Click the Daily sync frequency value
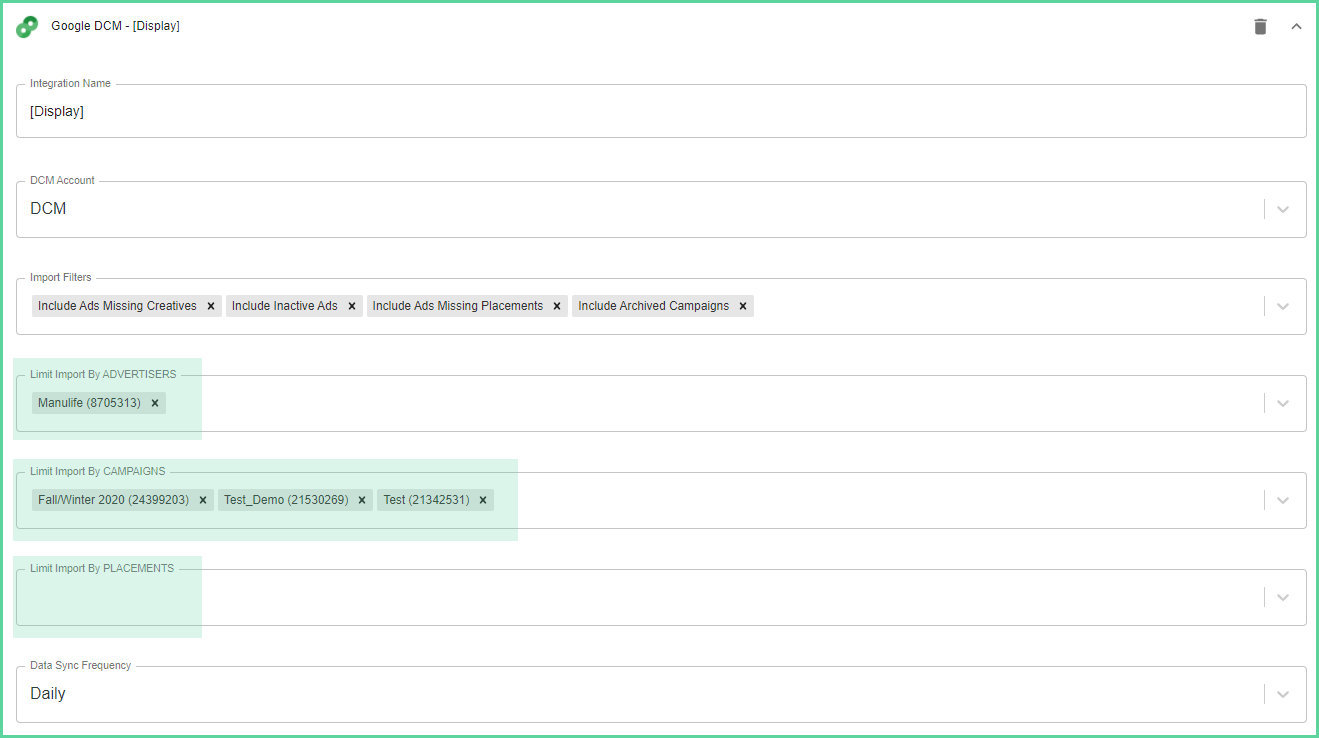Image resolution: width=1319 pixels, height=738 pixels. coord(48,694)
